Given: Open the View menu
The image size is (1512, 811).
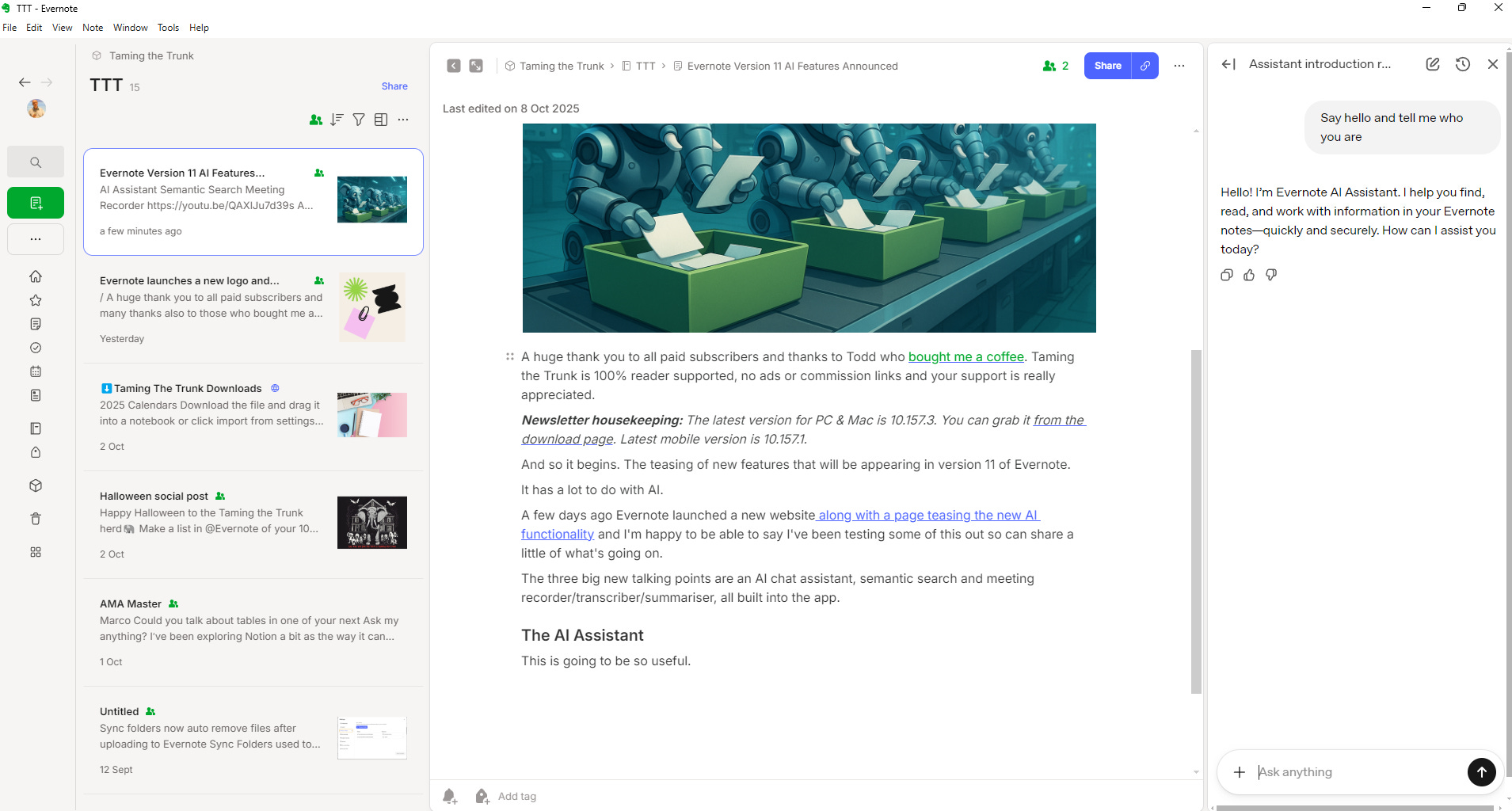Looking at the screenshot, I should click(62, 28).
